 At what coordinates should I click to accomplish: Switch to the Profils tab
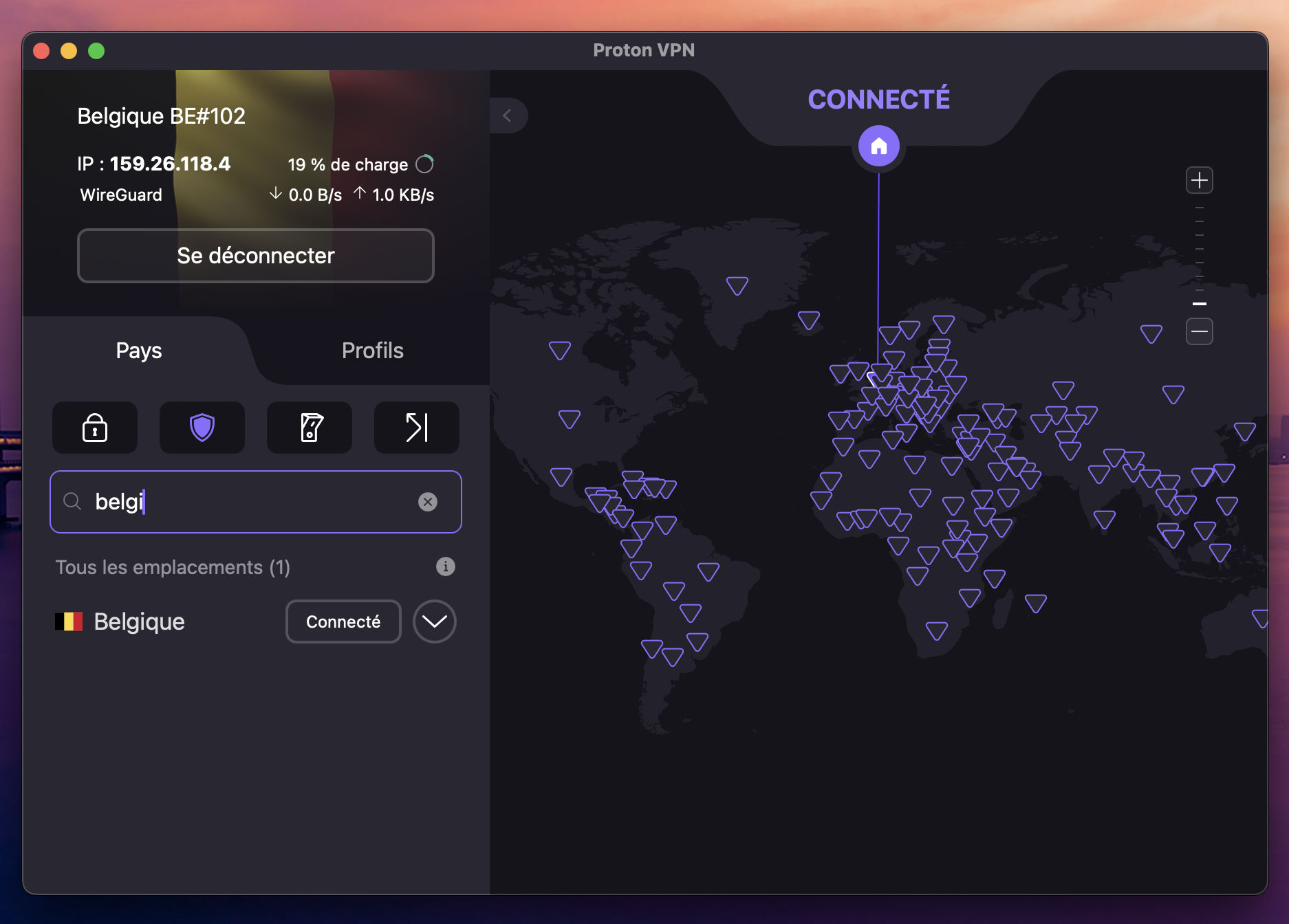pos(372,351)
